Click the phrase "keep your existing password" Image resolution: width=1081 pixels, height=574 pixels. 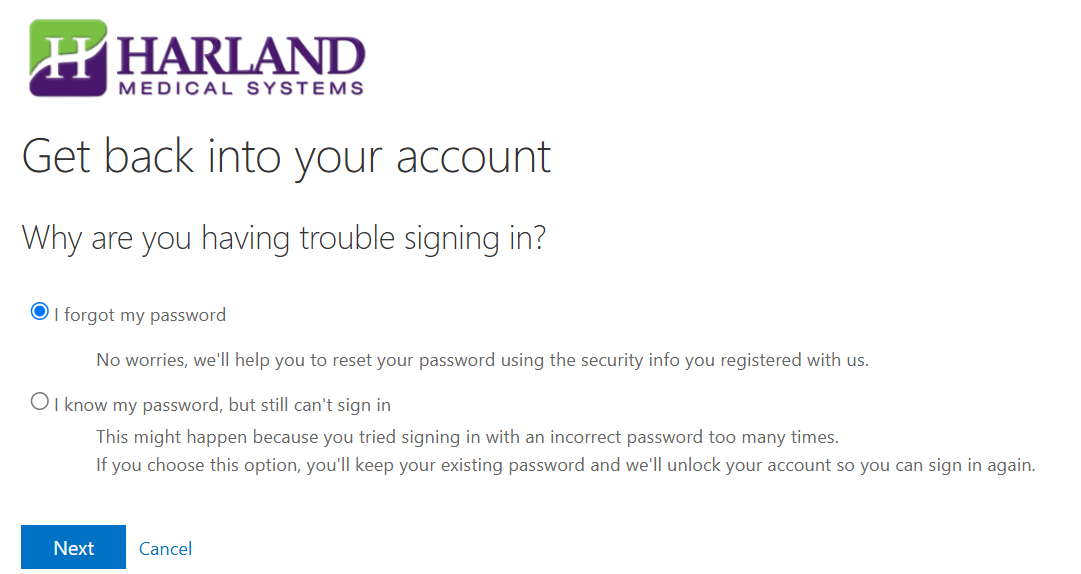point(521,465)
